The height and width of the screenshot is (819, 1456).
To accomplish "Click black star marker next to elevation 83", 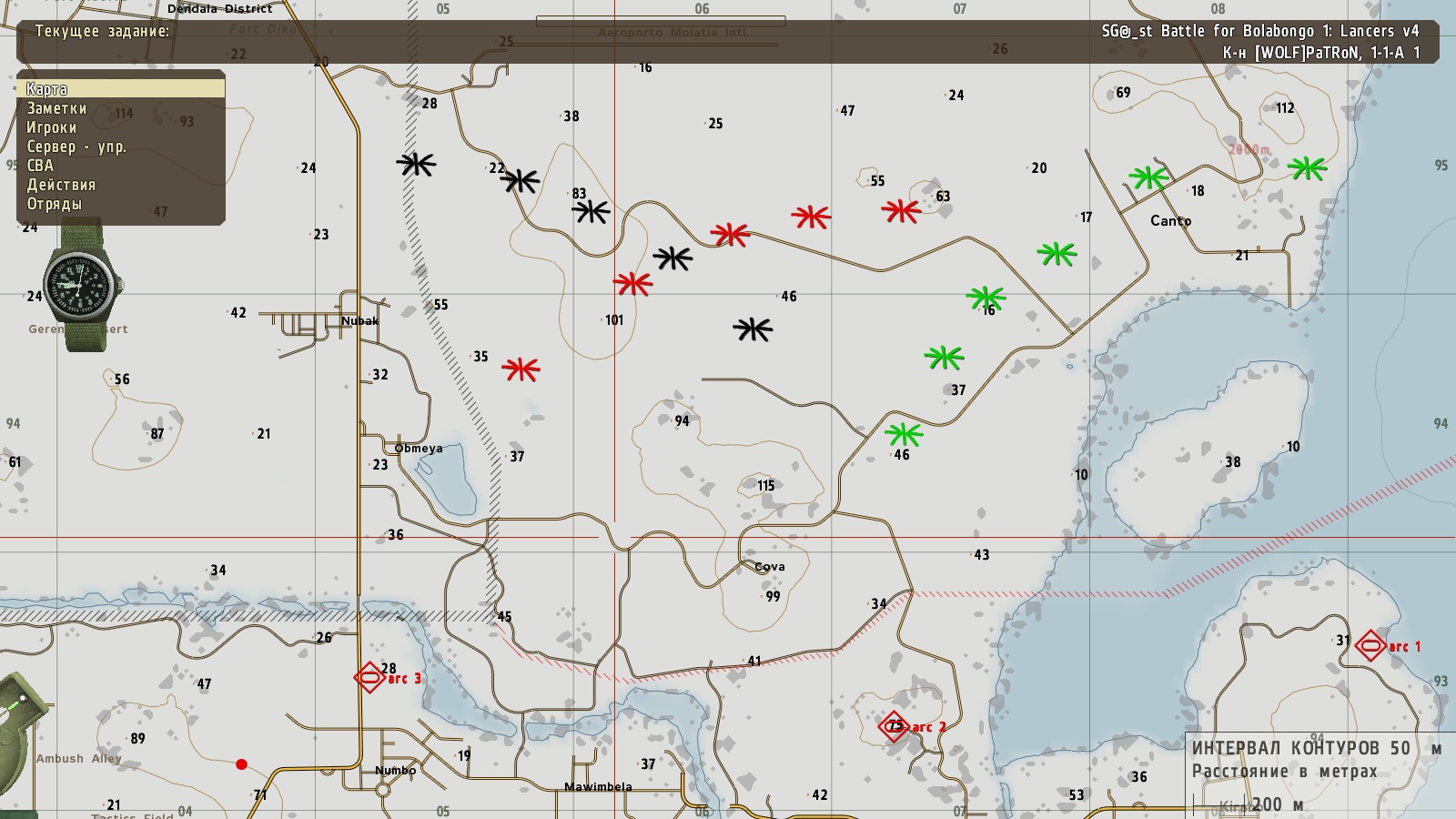I will (x=591, y=211).
